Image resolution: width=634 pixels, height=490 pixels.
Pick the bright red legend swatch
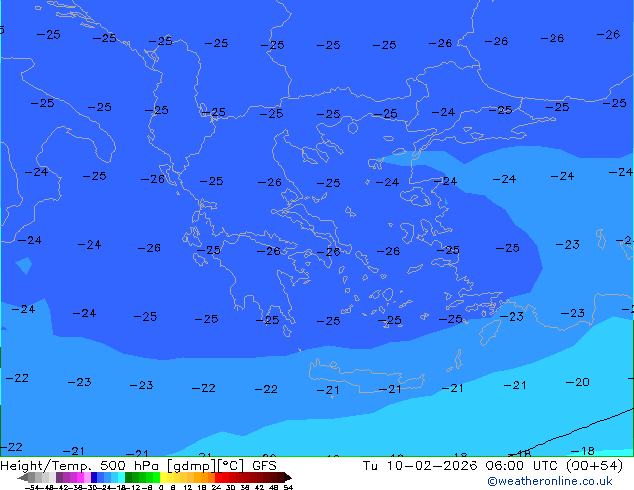pyautogui.click(x=218, y=477)
